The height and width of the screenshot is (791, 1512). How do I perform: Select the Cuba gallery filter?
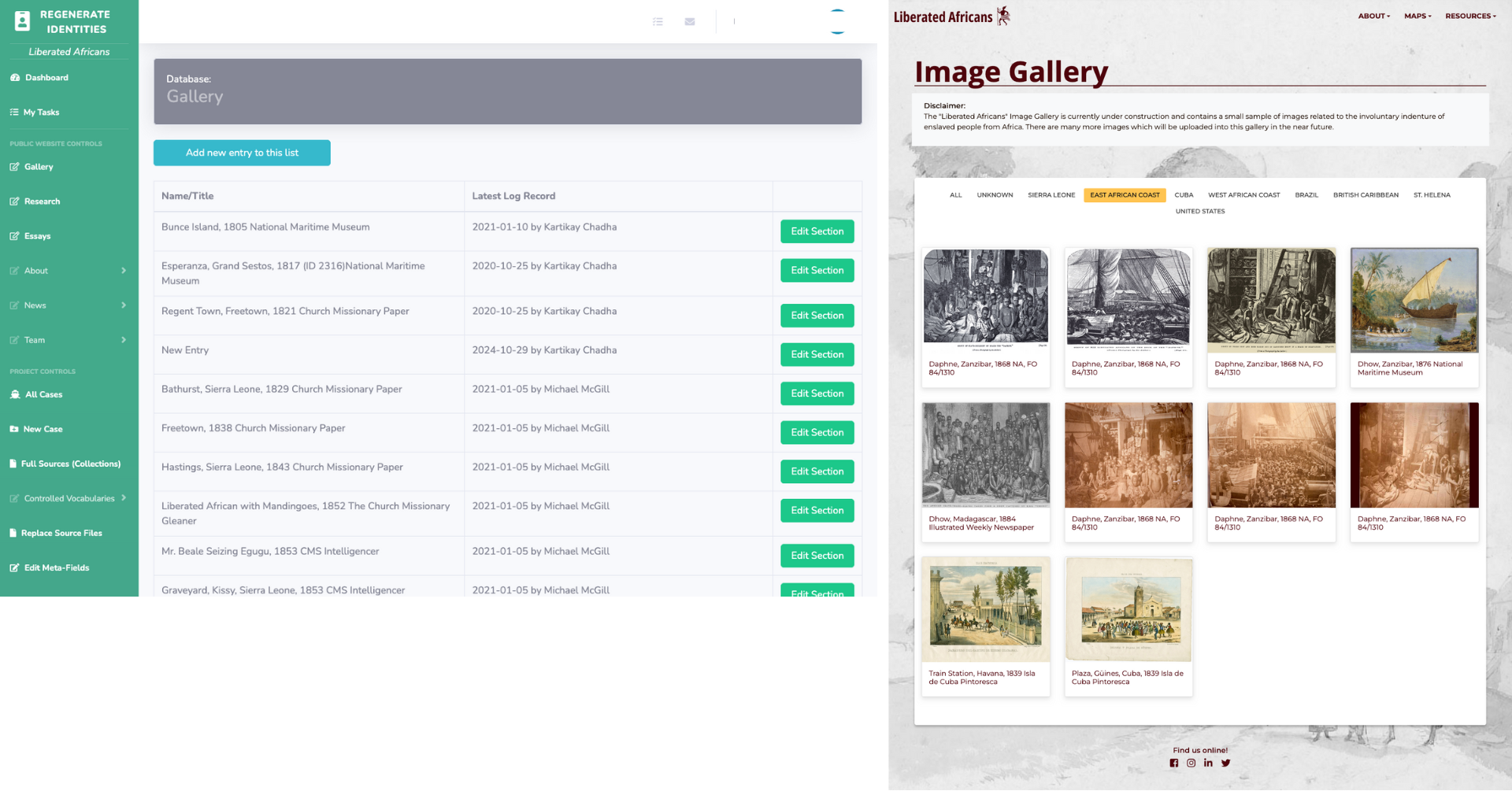[x=1184, y=195]
